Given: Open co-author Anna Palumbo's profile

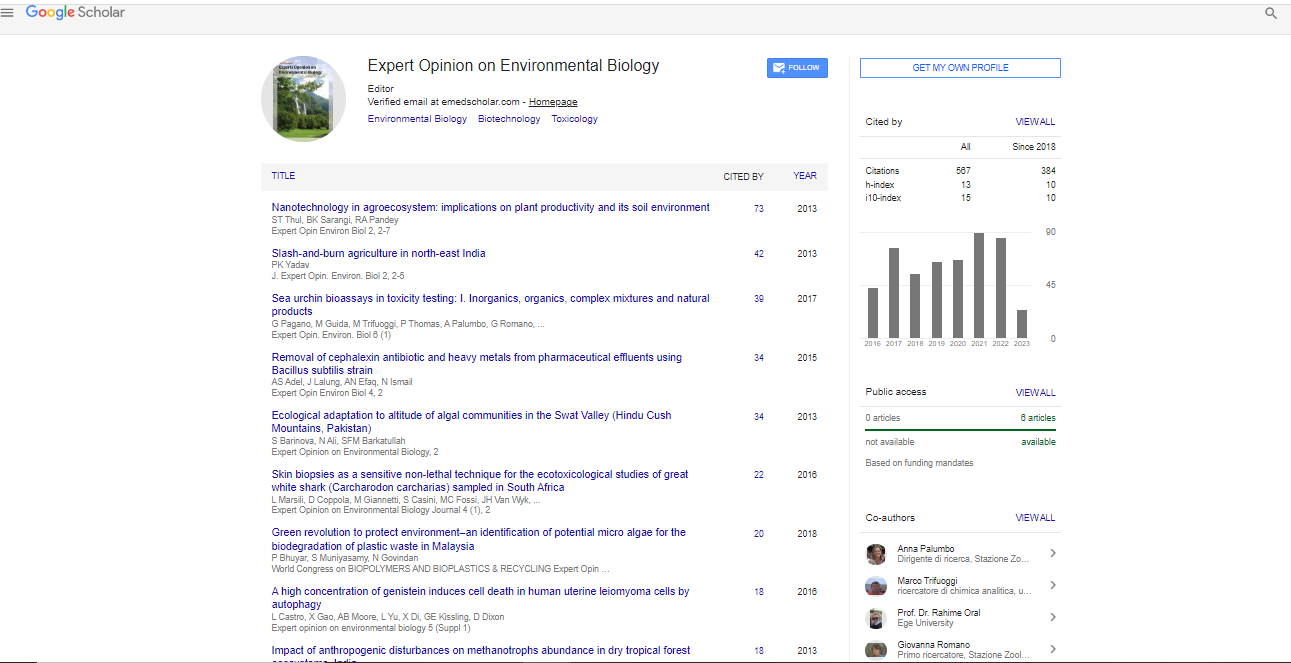Looking at the screenshot, I should [x=926, y=549].
